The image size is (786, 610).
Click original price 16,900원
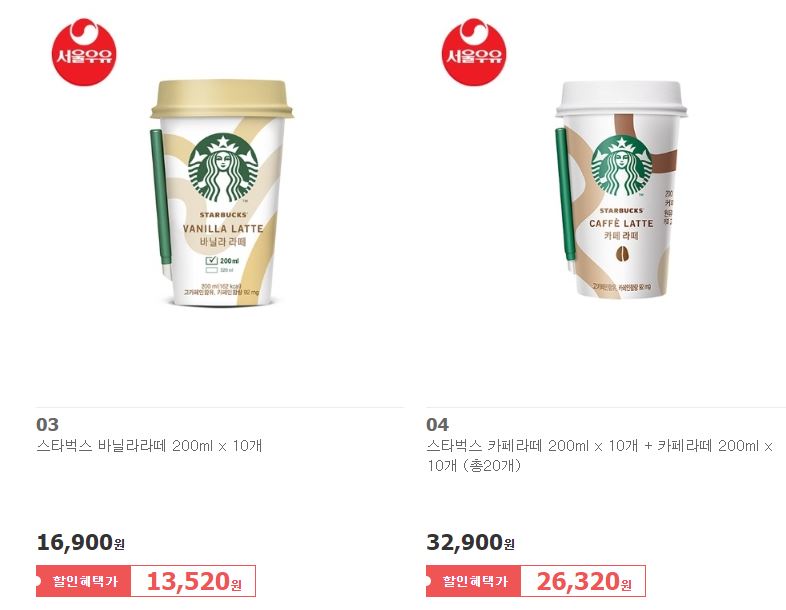(x=81, y=542)
